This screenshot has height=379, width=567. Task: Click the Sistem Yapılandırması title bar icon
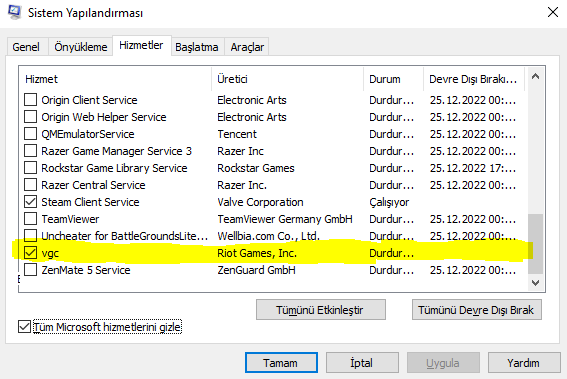click(x=14, y=12)
